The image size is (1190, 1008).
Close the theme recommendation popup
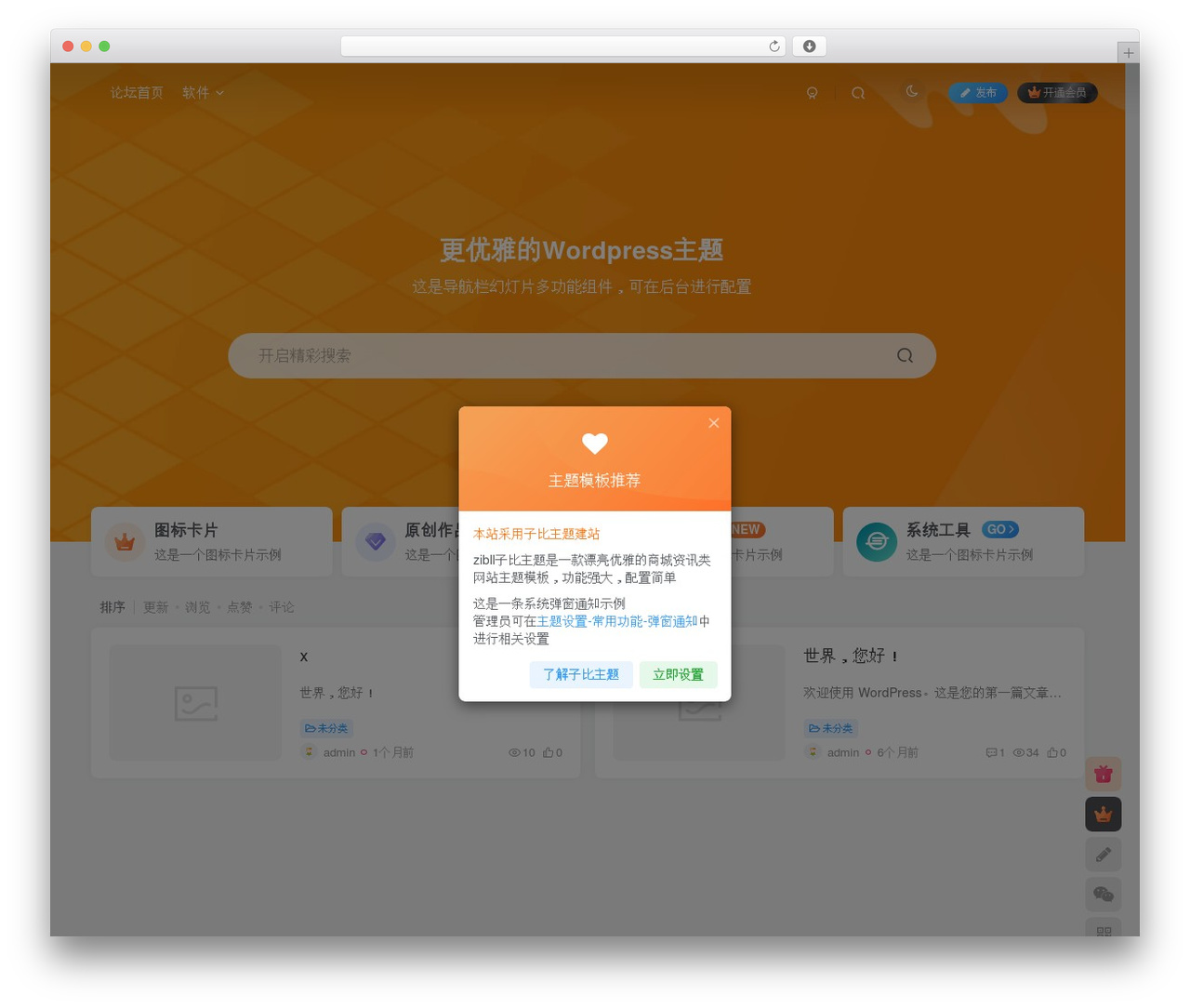click(x=713, y=423)
